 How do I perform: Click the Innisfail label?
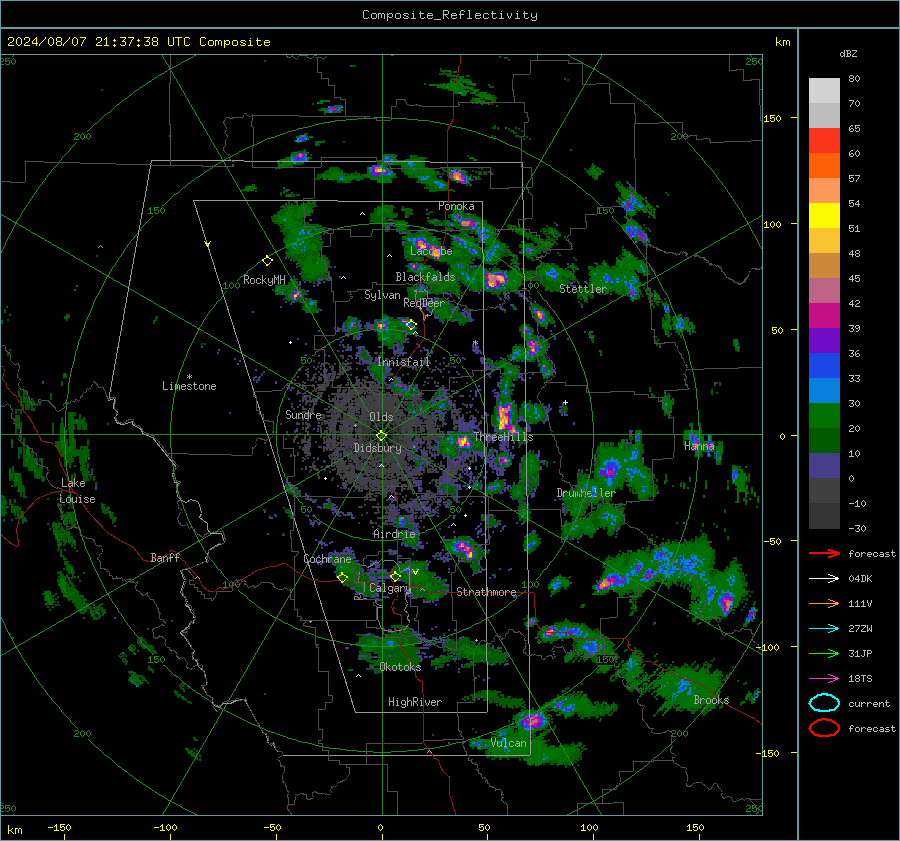click(403, 362)
